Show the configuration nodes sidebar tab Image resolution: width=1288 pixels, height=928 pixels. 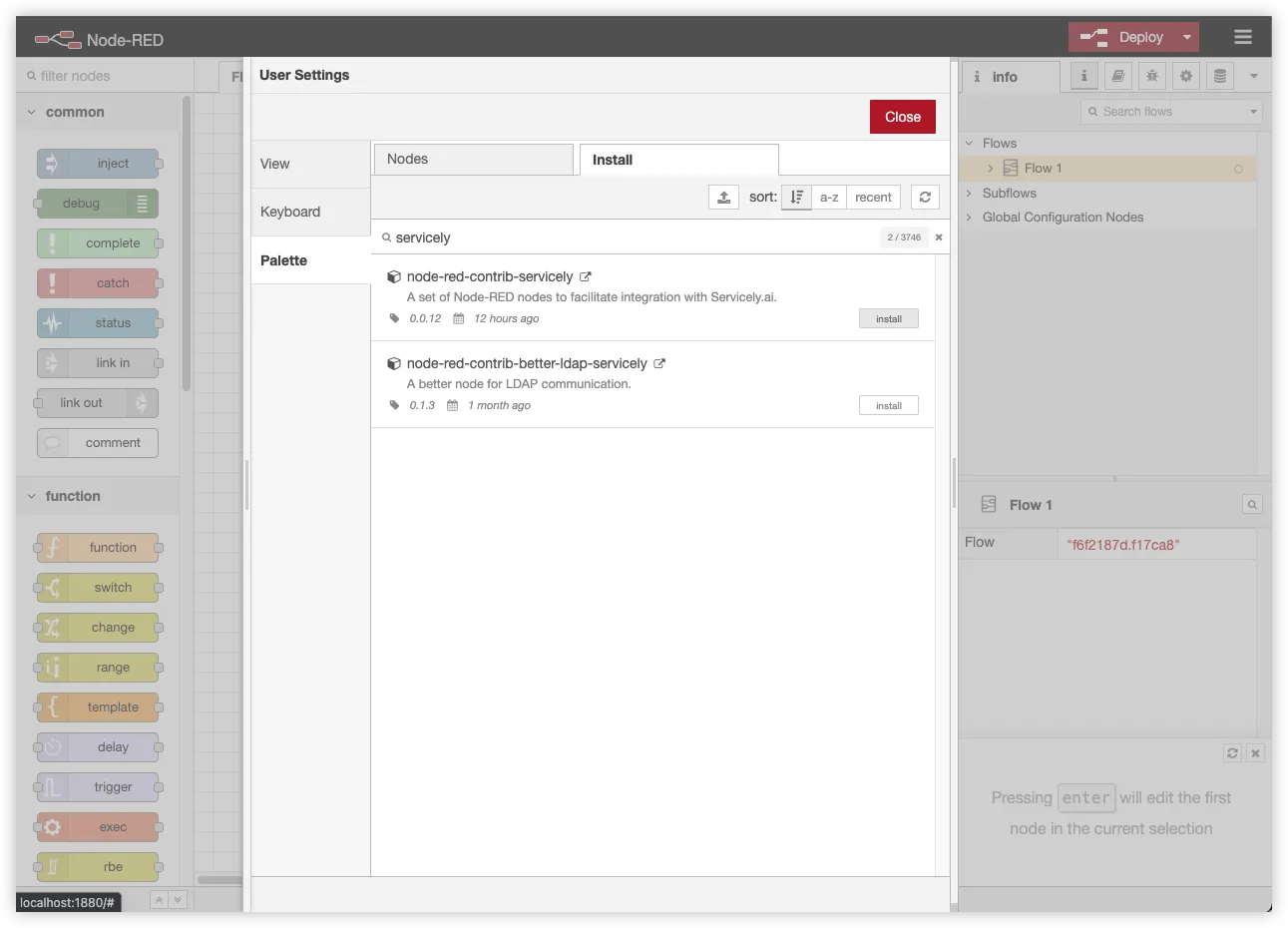click(x=1186, y=76)
